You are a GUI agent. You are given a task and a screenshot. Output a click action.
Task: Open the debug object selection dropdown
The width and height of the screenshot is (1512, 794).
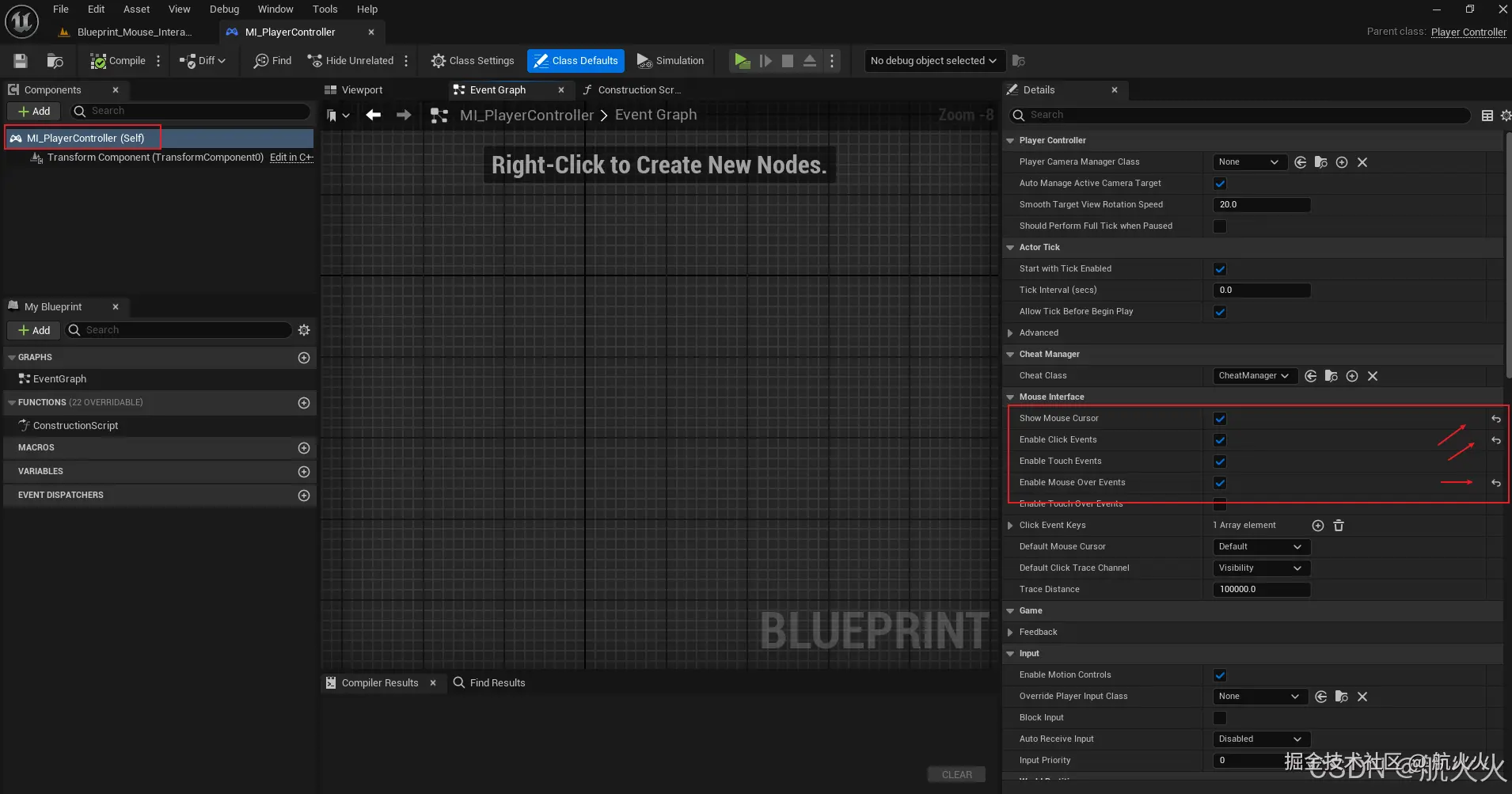pos(934,61)
